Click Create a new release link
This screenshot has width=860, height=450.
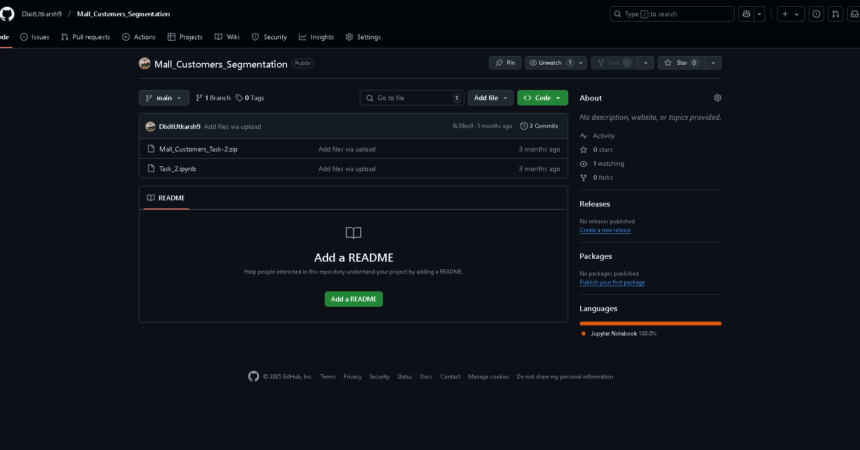click(x=605, y=230)
